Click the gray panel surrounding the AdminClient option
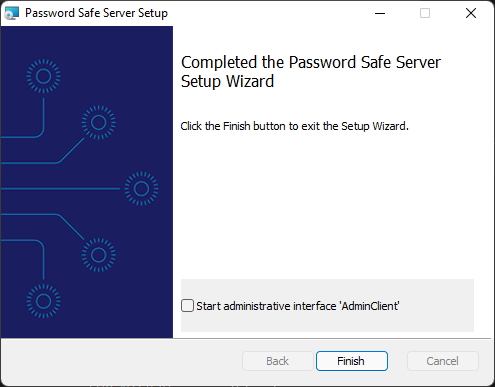 tap(327, 305)
